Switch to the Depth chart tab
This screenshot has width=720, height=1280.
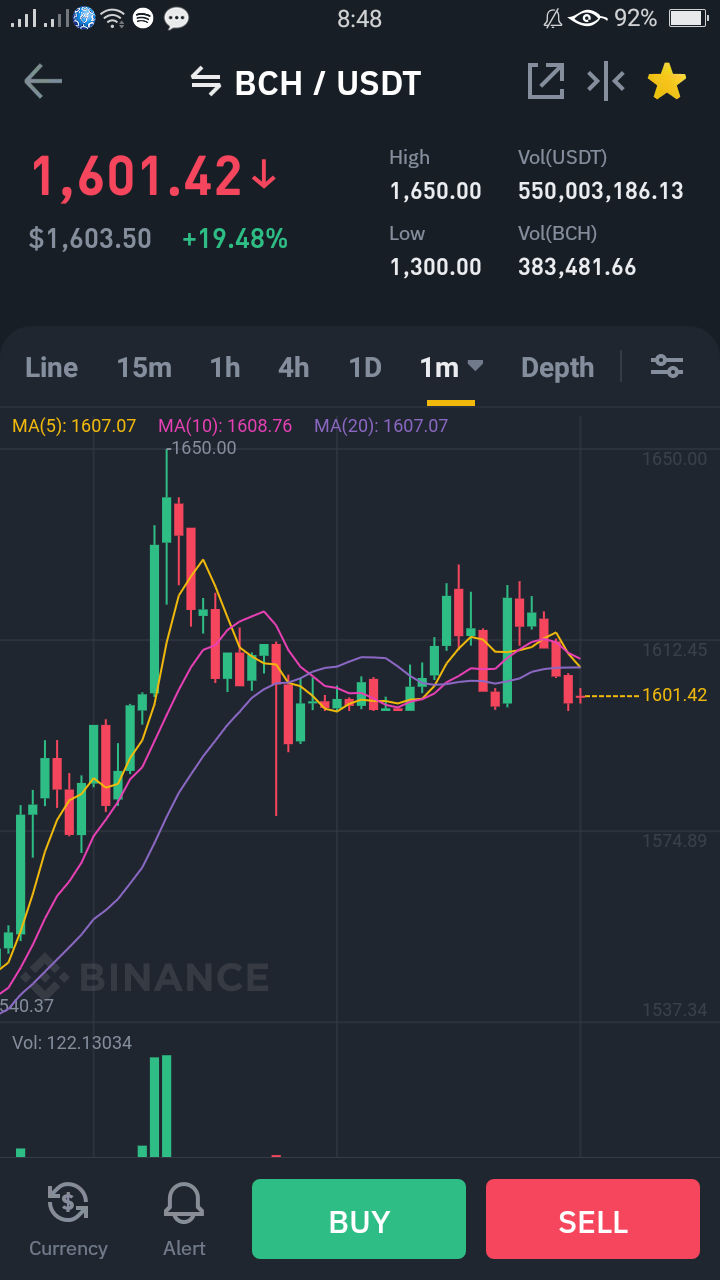click(557, 368)
